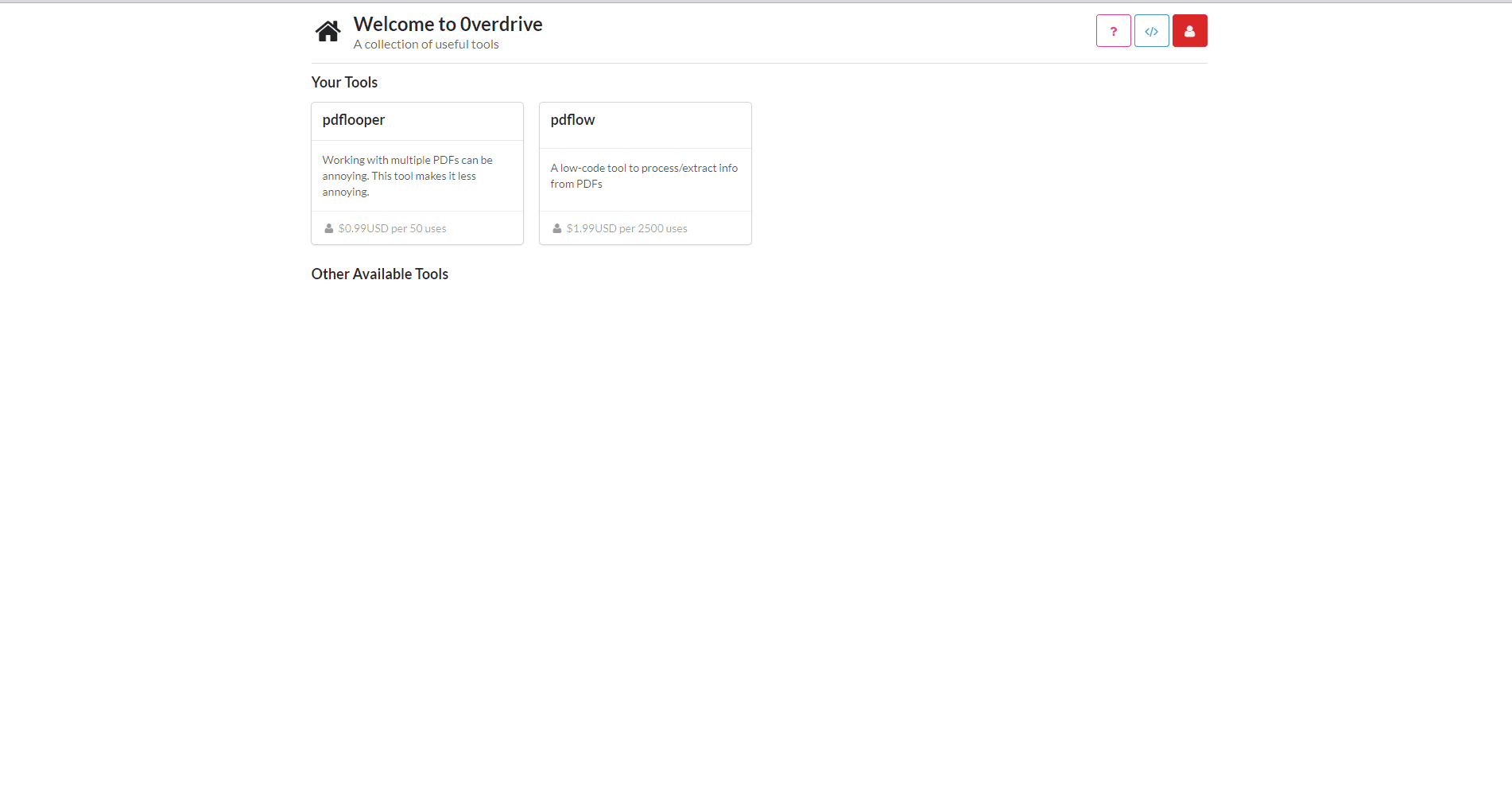Open the red user account button
1512x797 pixels.
pyautogui.click(x=1189, y=31)
